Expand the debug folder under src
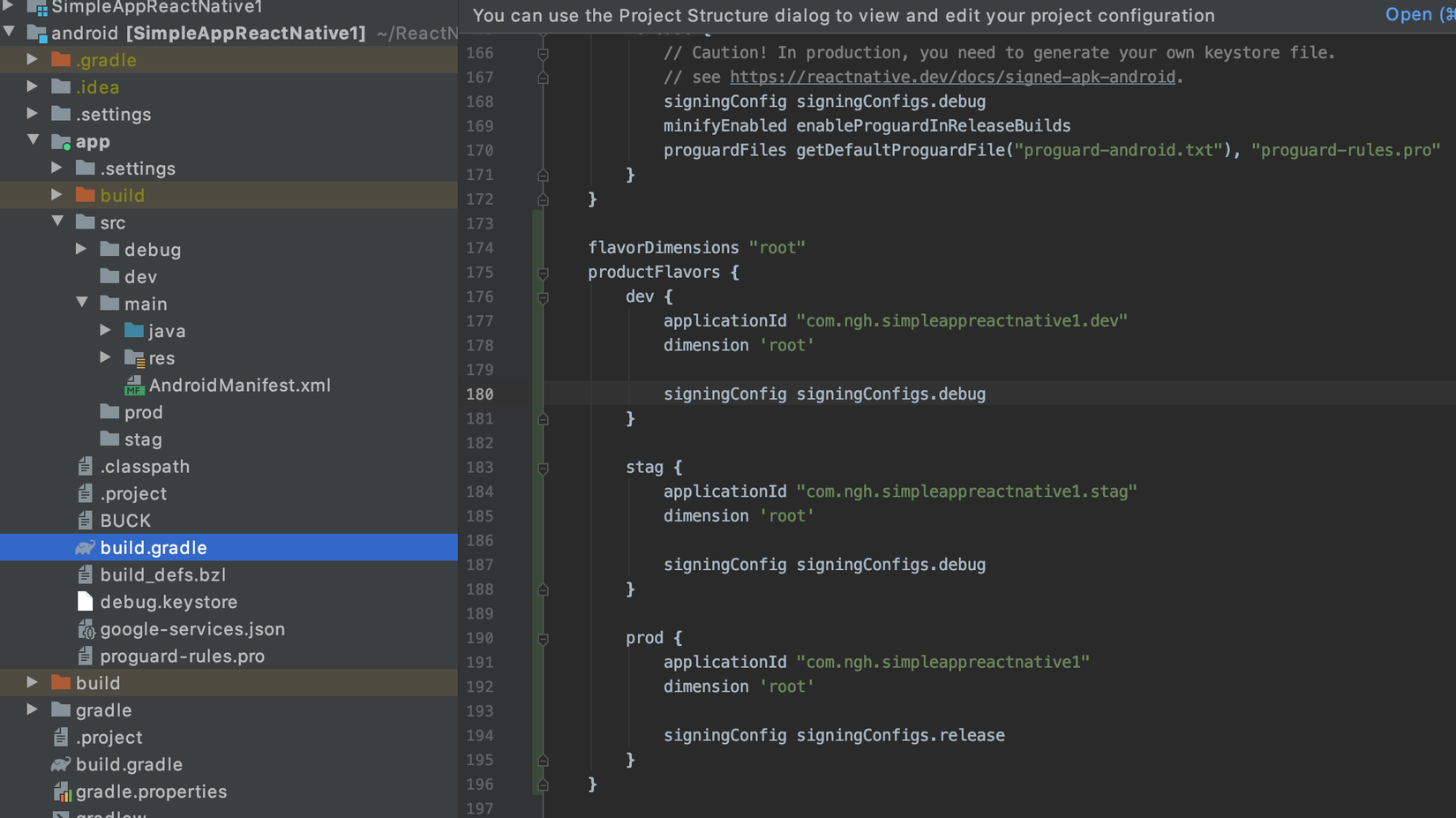 [x=82, y=249]
